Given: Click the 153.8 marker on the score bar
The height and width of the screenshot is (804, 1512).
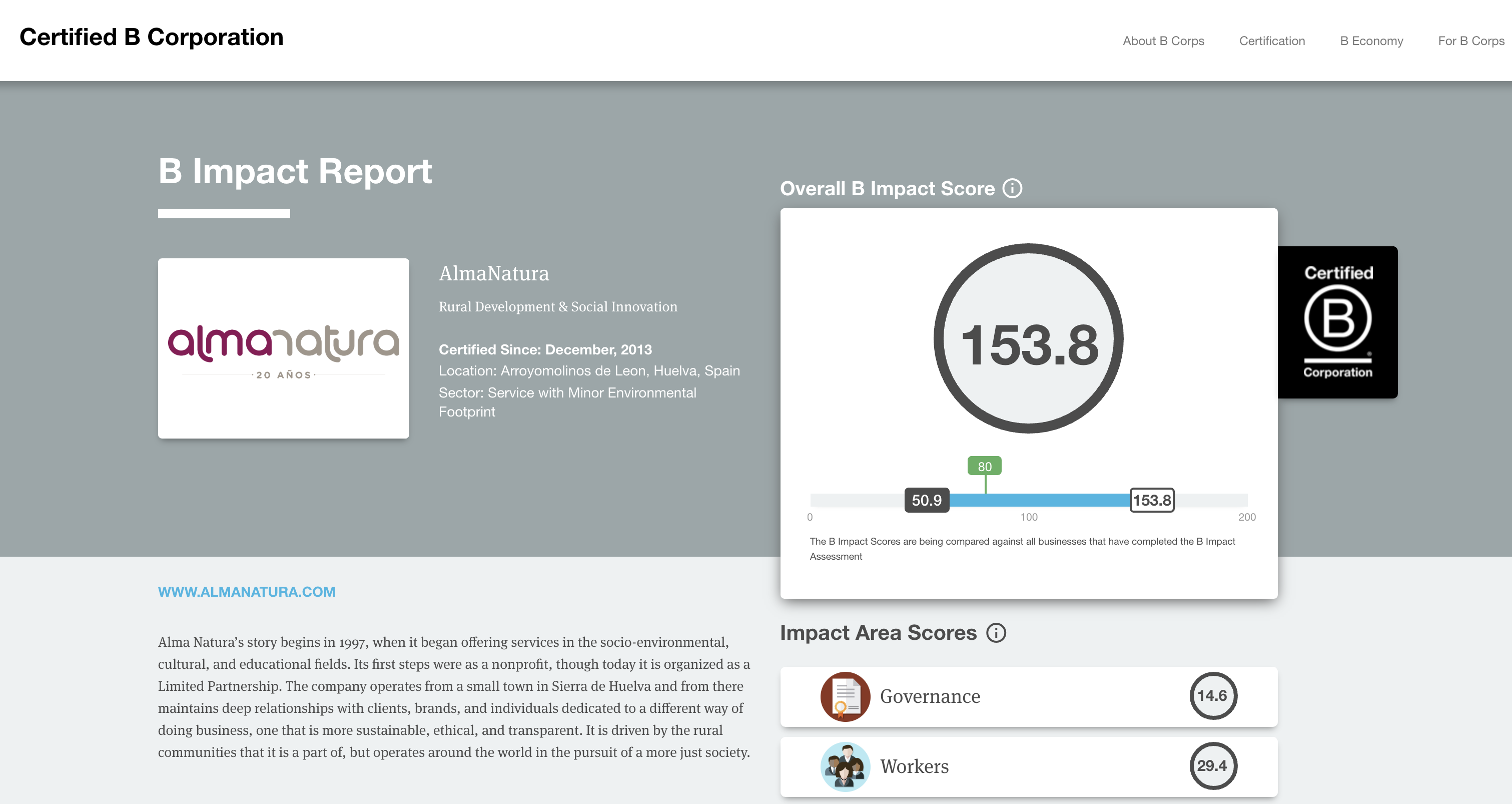Looking at the screenshot, I should (1152, 500).
